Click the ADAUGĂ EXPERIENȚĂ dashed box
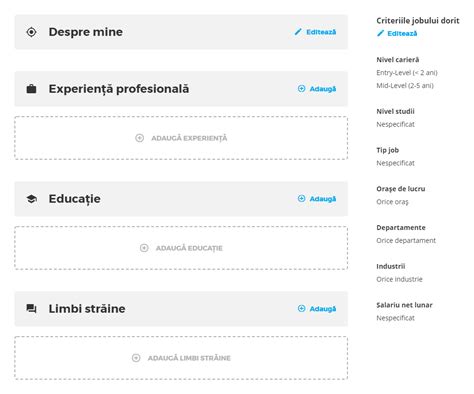 pos(181,138)
